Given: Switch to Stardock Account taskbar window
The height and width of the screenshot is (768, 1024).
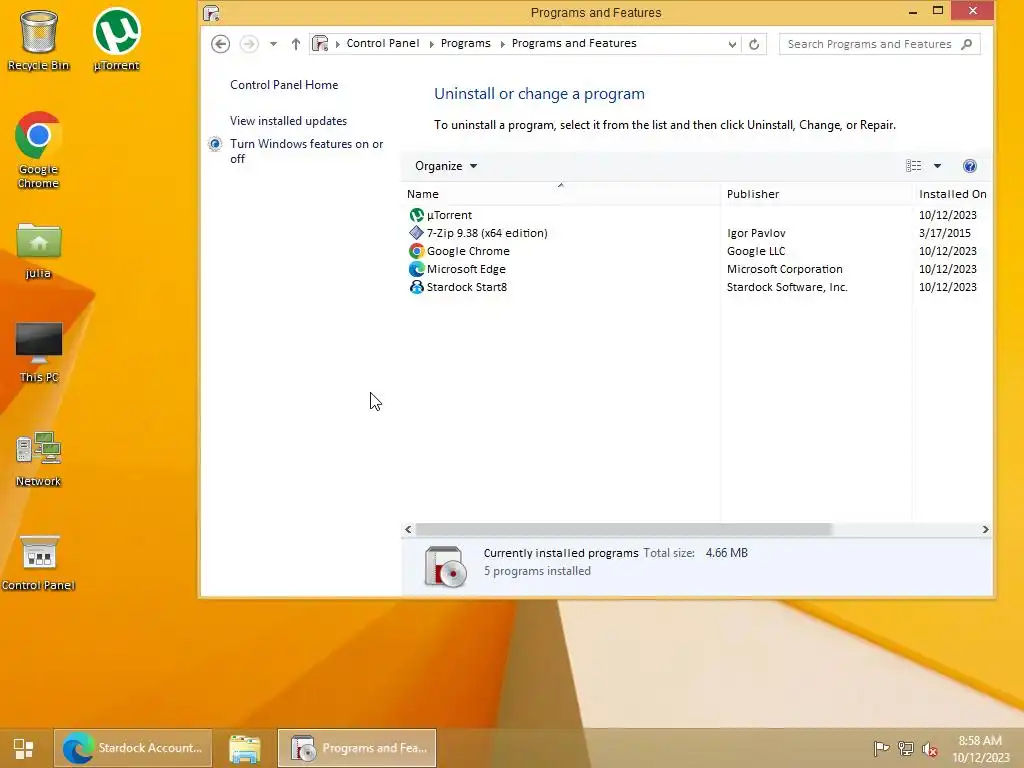Looking at the screenshot, I should 133,748.
